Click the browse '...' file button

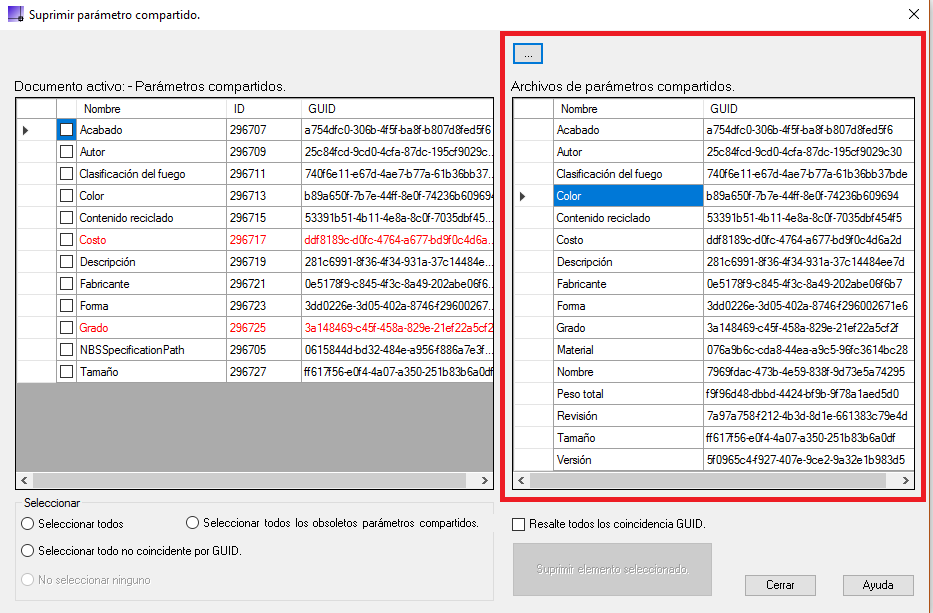pyautogui.click(x=528, y=54)
